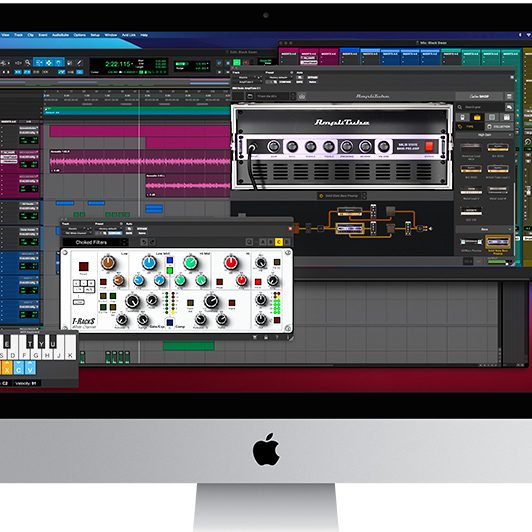532x532 pixels.
Task: Click the amp input jack
Action: [x=252, y=147]
